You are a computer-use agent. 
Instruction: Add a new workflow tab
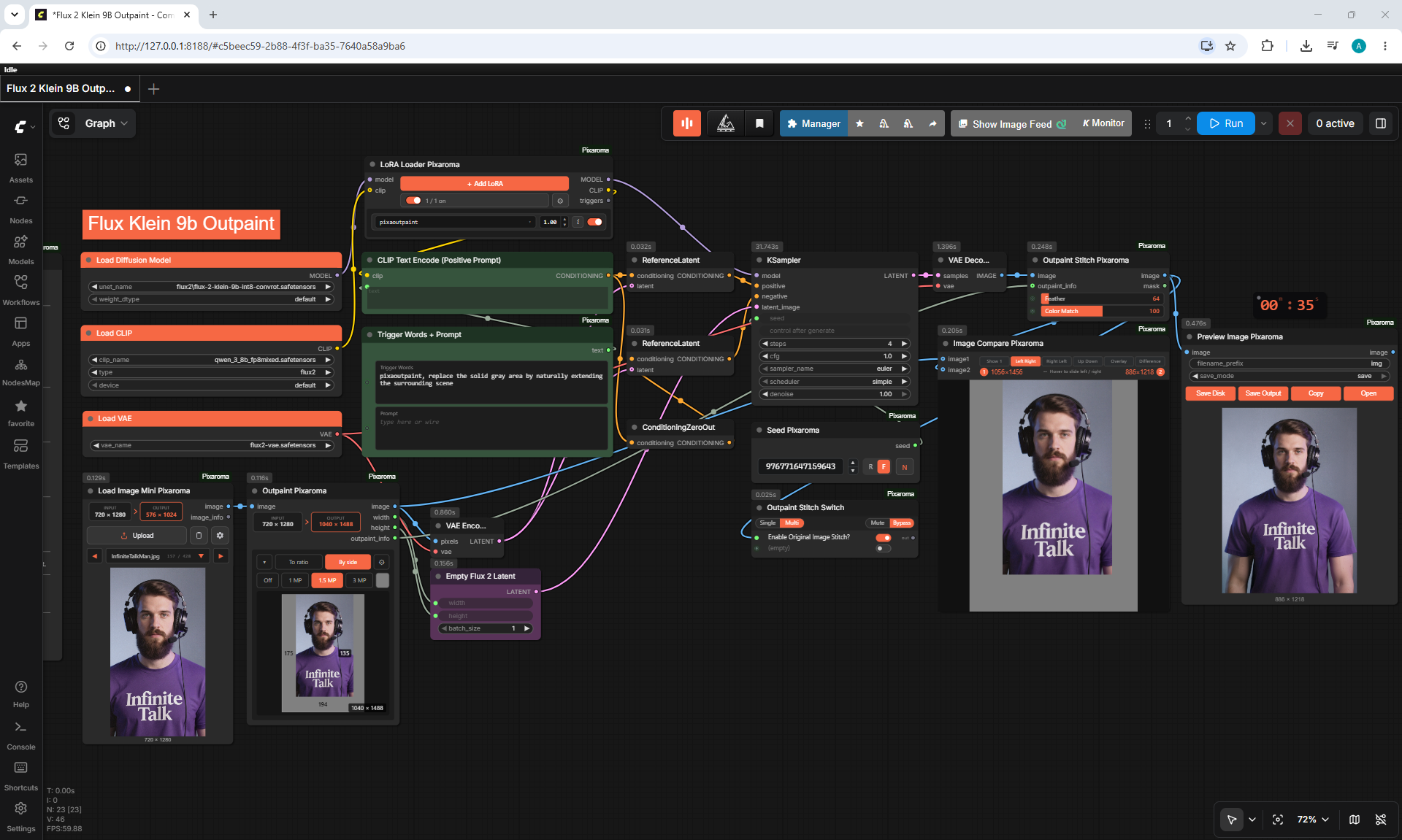pos(153,89)
